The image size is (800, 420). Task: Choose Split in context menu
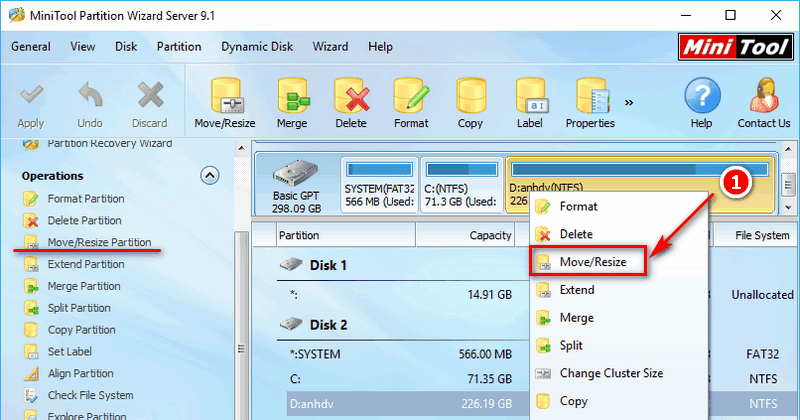pos(619,345)
